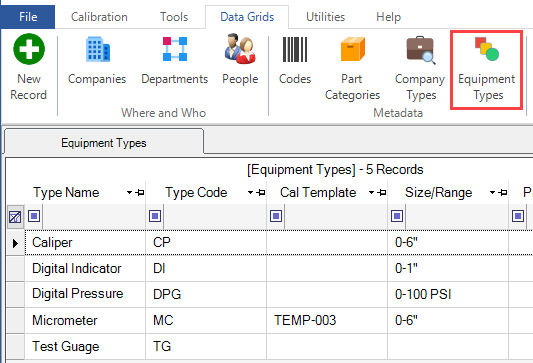Image resolution: width=533 pixels, height=363 pixels.
Task: Open Cal Template filter operator selector
Action: pos(276,216)
